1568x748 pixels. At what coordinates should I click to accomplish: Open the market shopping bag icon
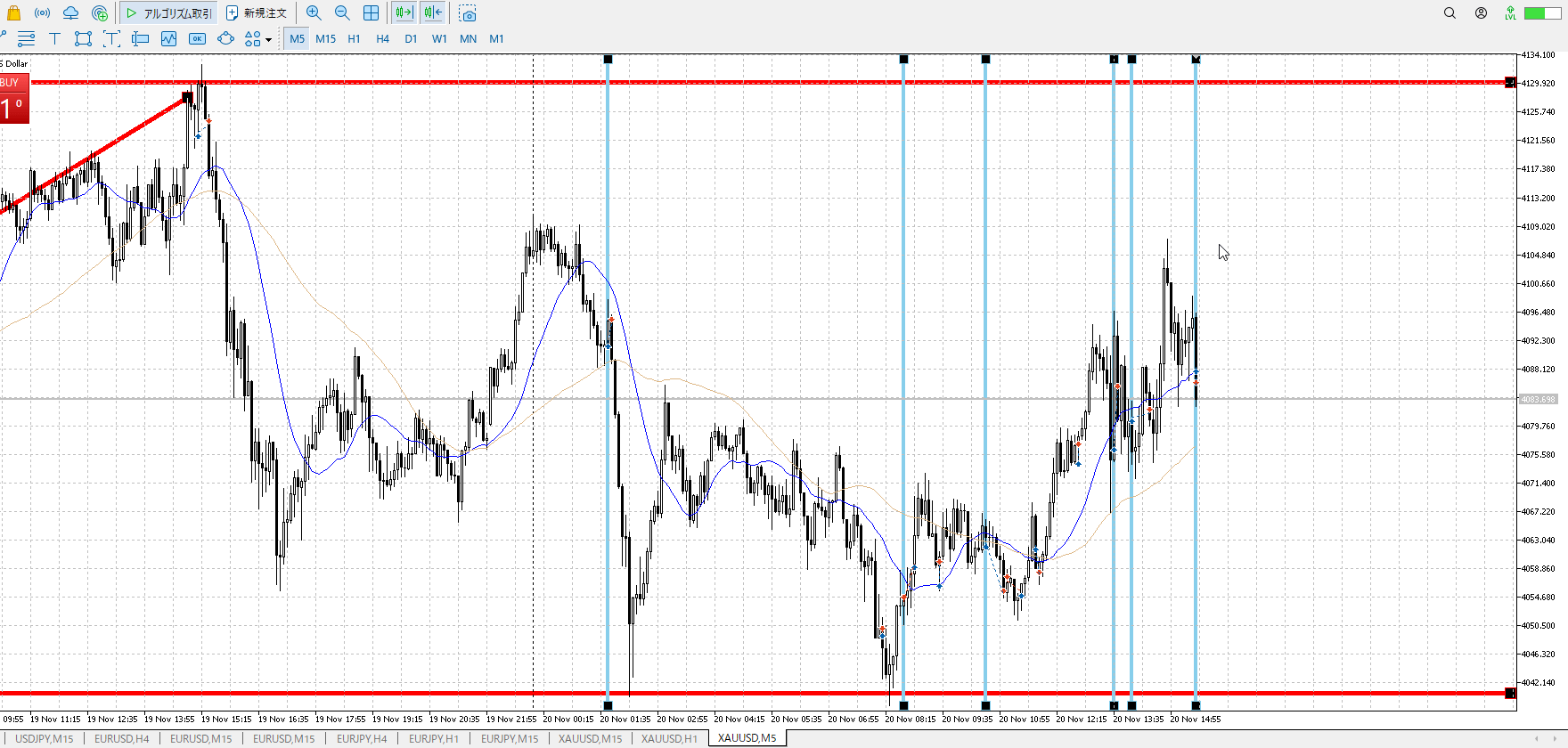click(x=13, y=12)
